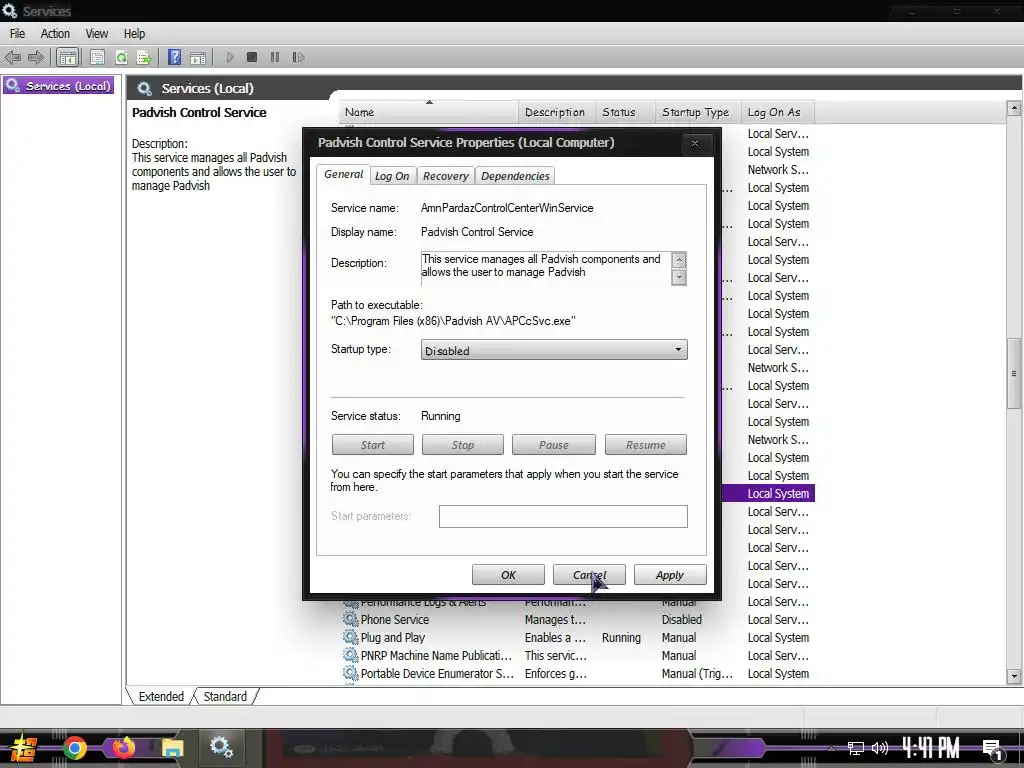Toggle Show/Hide Console Tree toolbar icon
This screenshot has width=1024, height=768.
point(67,57)
